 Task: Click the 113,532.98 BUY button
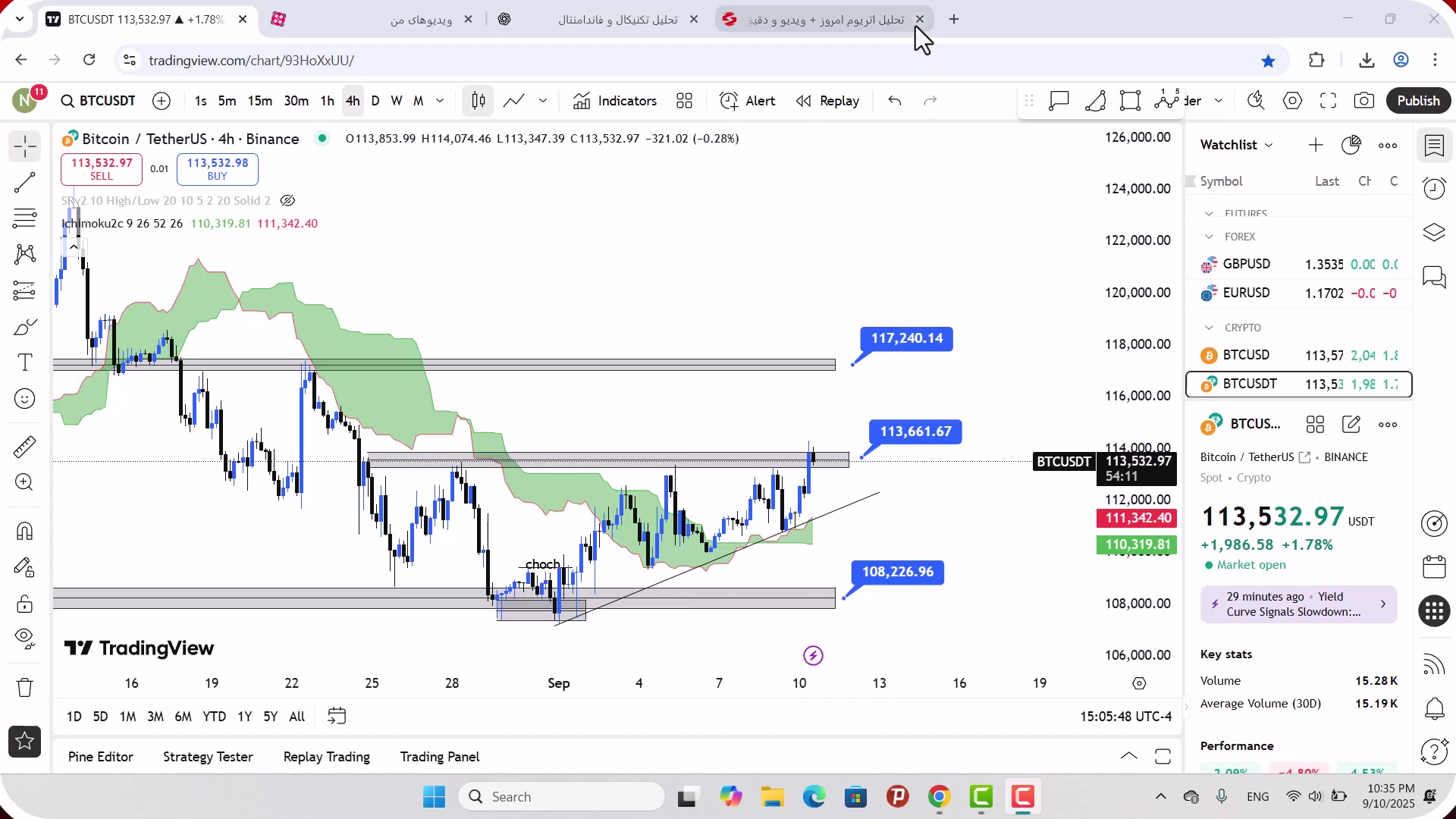pyautogui.click(x=218, y=169)
